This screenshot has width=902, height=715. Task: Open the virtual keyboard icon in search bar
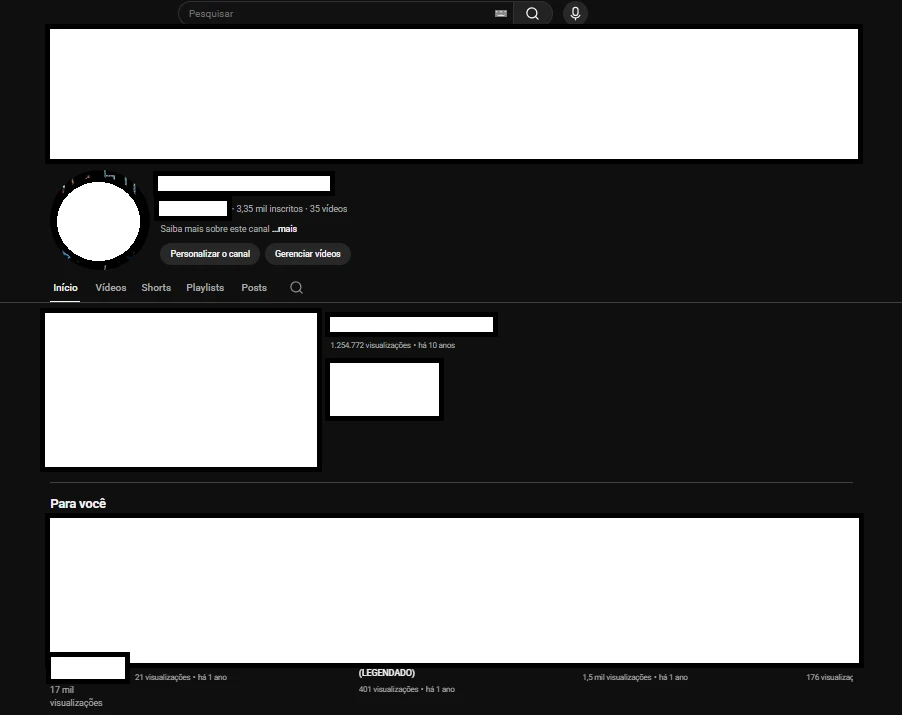pyautogui.click(x=501, y=14)
